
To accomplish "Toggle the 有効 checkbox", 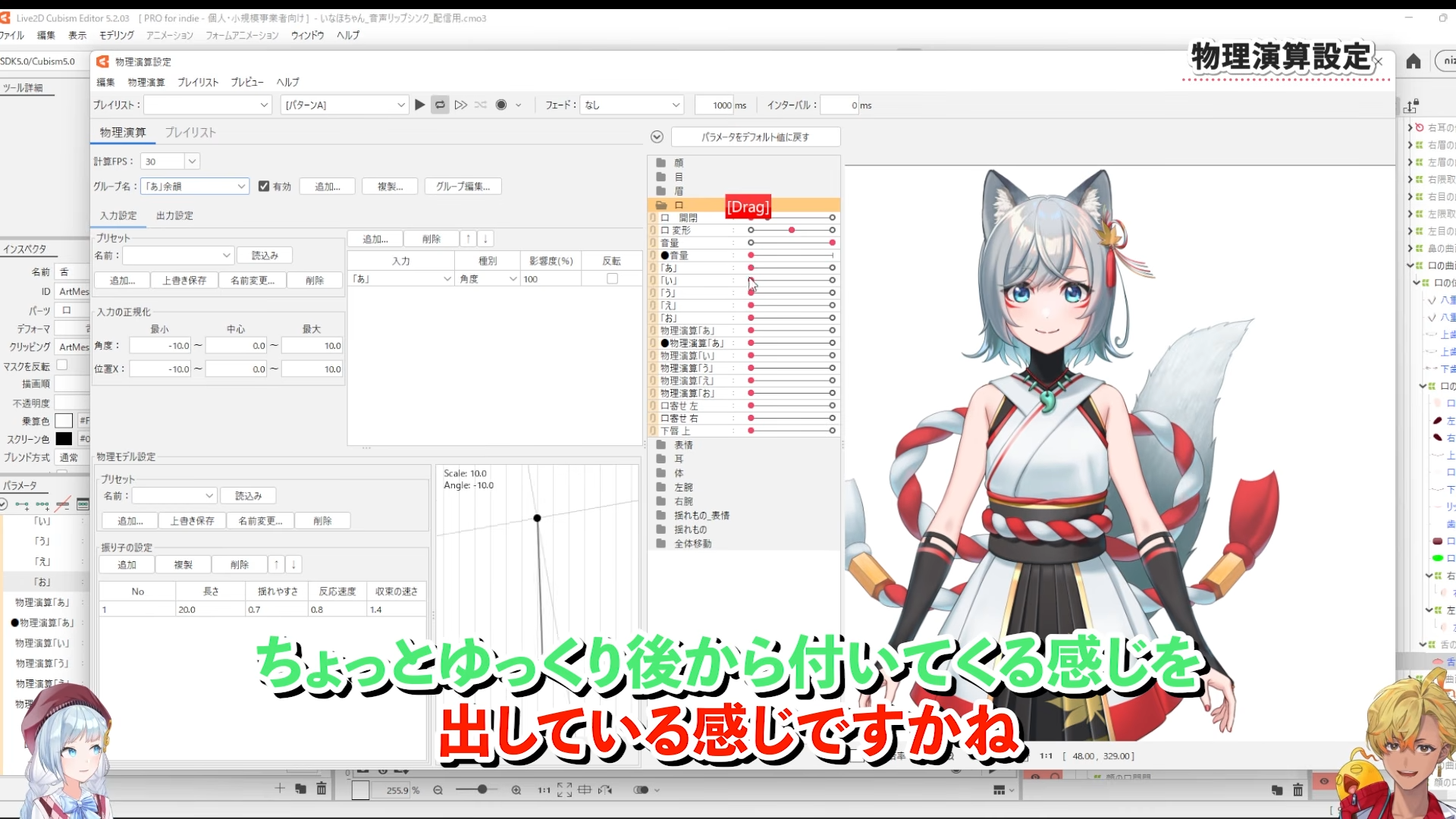I will [x=264, y=187].
